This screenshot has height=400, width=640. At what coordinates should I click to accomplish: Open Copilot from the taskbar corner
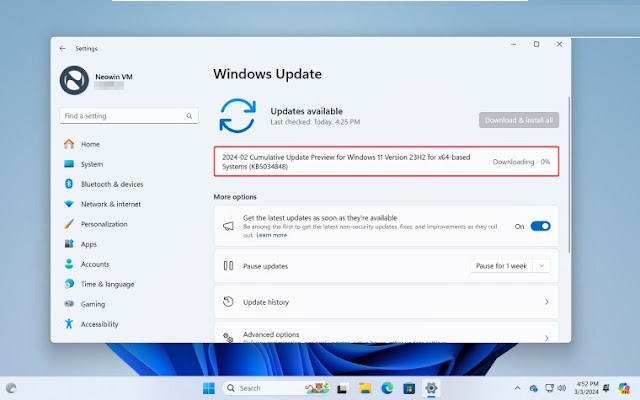pyautogui.click(x=624, y=388)
